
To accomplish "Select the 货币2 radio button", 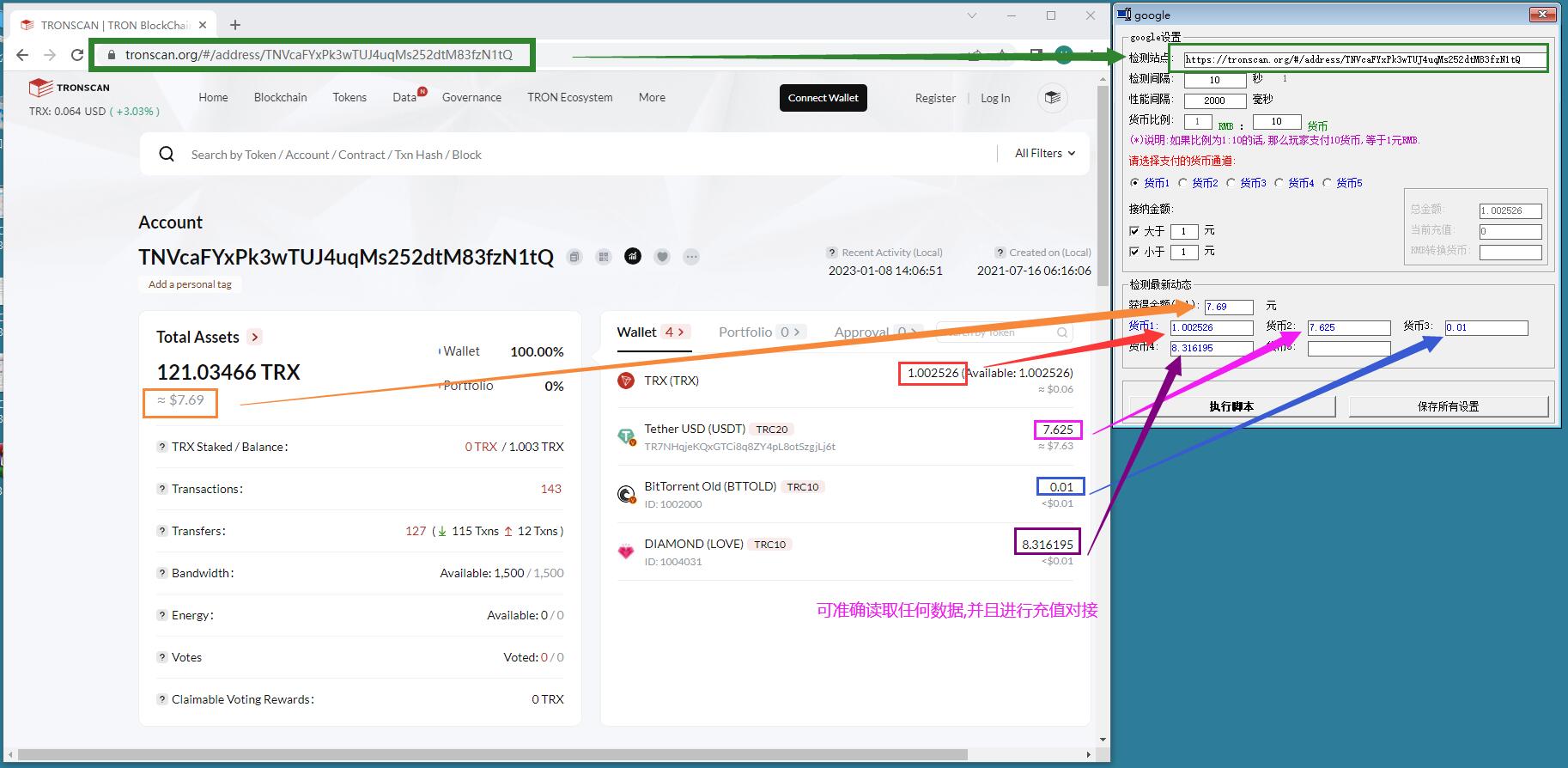I will [x=1183, y=183].
